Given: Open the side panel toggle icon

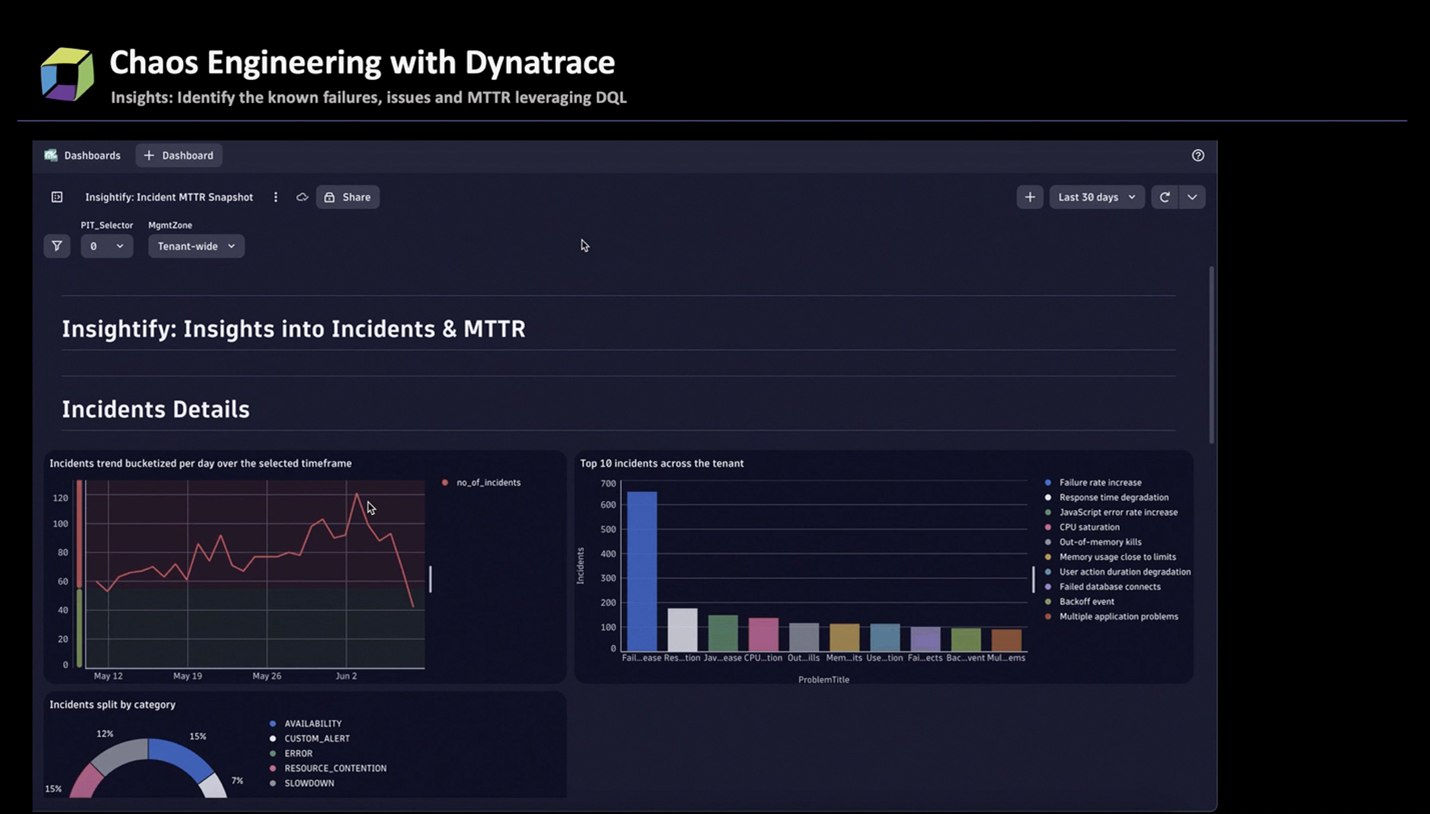Looking at the screenshot, I should (57, 197).
